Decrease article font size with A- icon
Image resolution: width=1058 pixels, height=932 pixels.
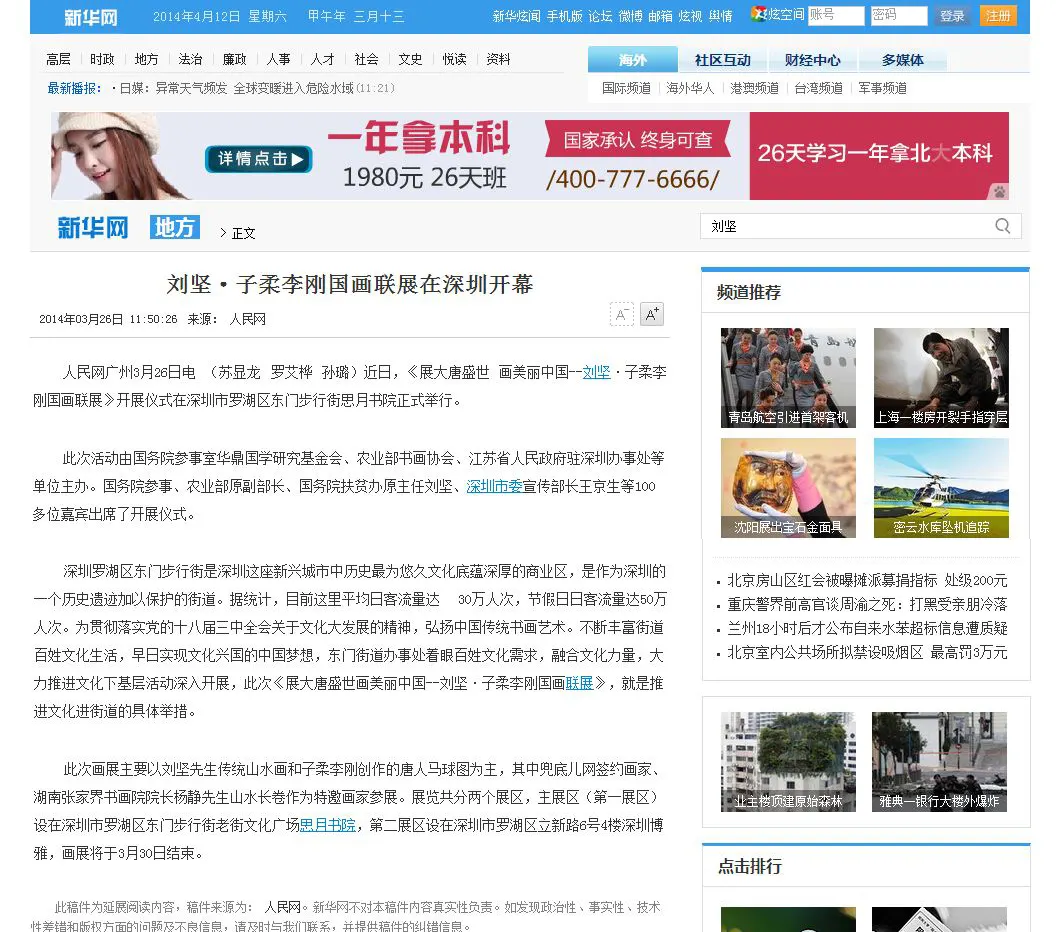pyautogui.click(x=621, y=314)
